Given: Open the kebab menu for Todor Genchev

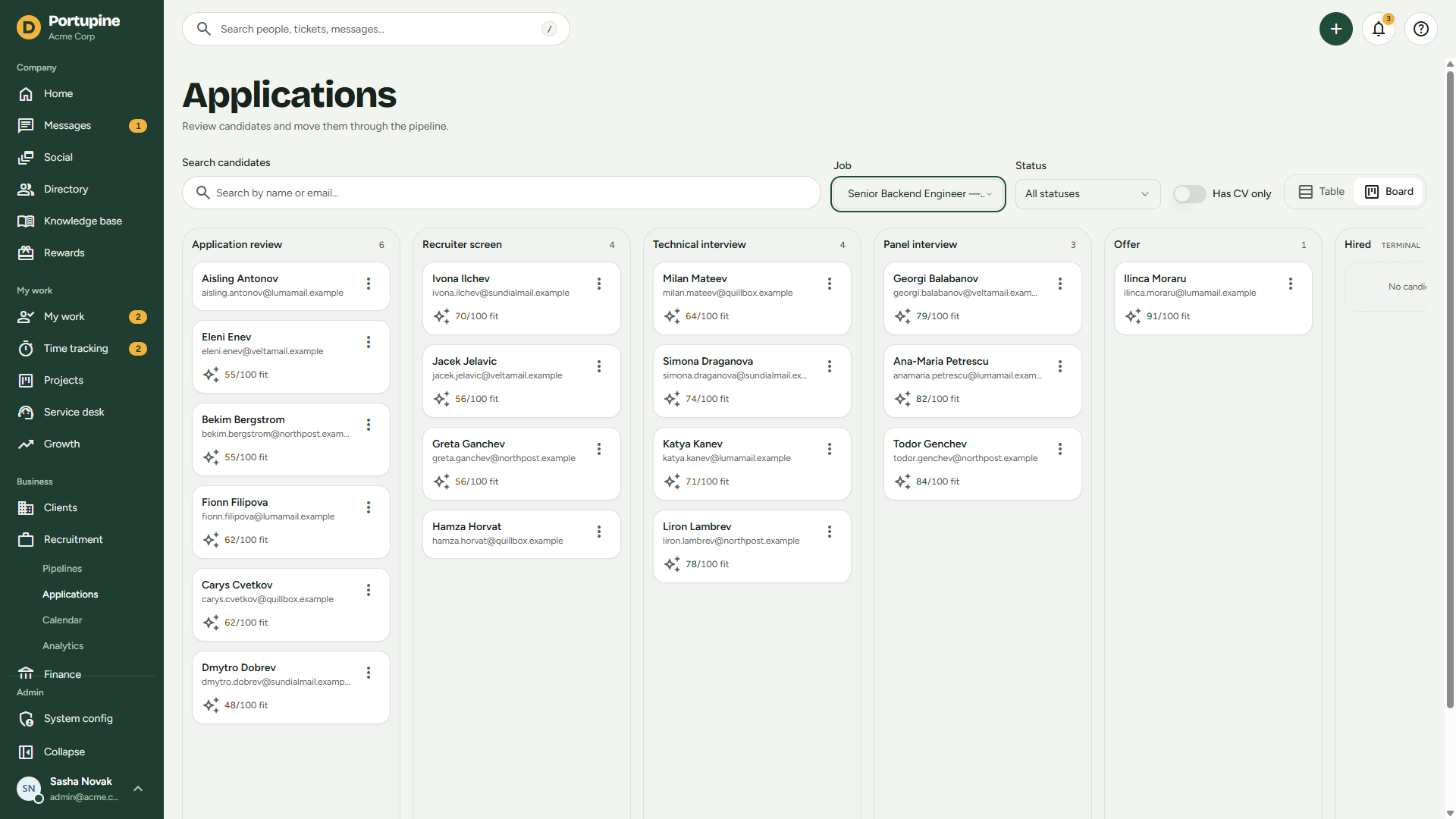Looking at the screenshot, I should pos(1060,449).
